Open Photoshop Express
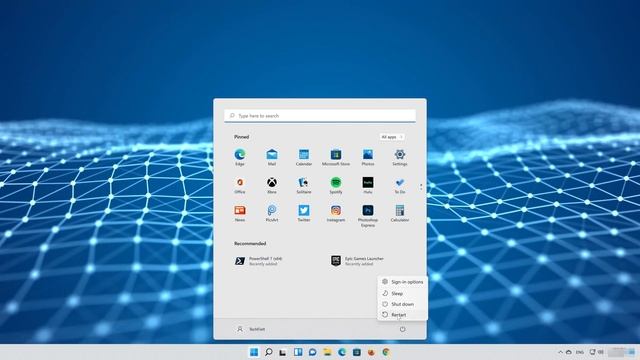The image size is (640, 360). click(x=368, y=216)
